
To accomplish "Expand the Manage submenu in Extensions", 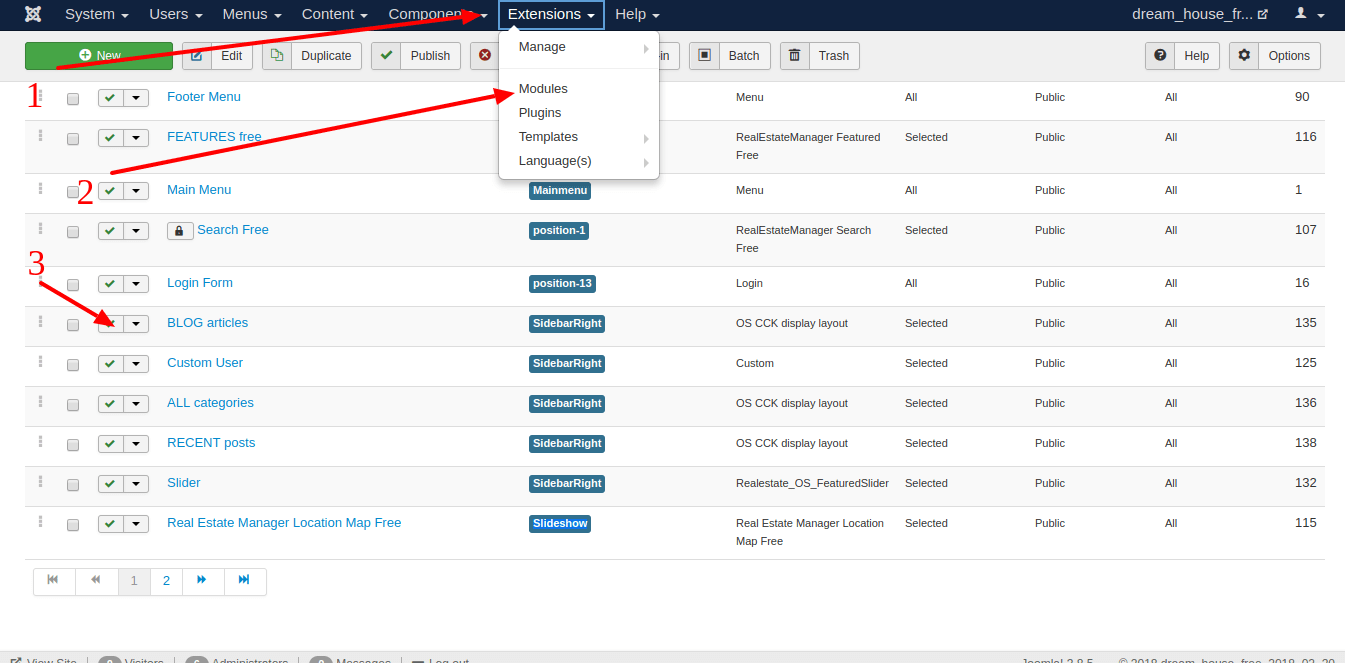I will (x=579, y=47).
